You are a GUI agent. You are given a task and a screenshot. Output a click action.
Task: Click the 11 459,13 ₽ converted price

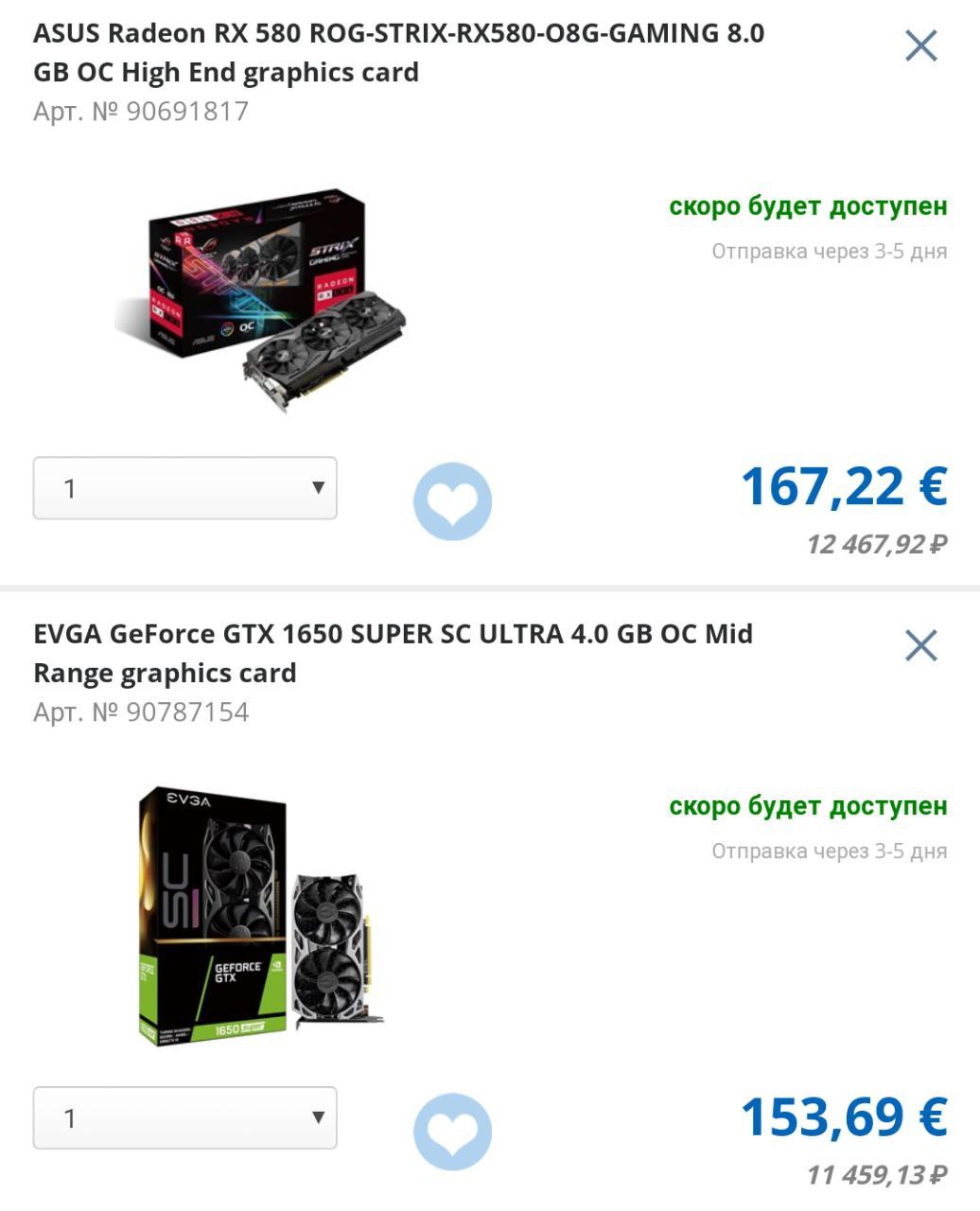(876, 1175)
